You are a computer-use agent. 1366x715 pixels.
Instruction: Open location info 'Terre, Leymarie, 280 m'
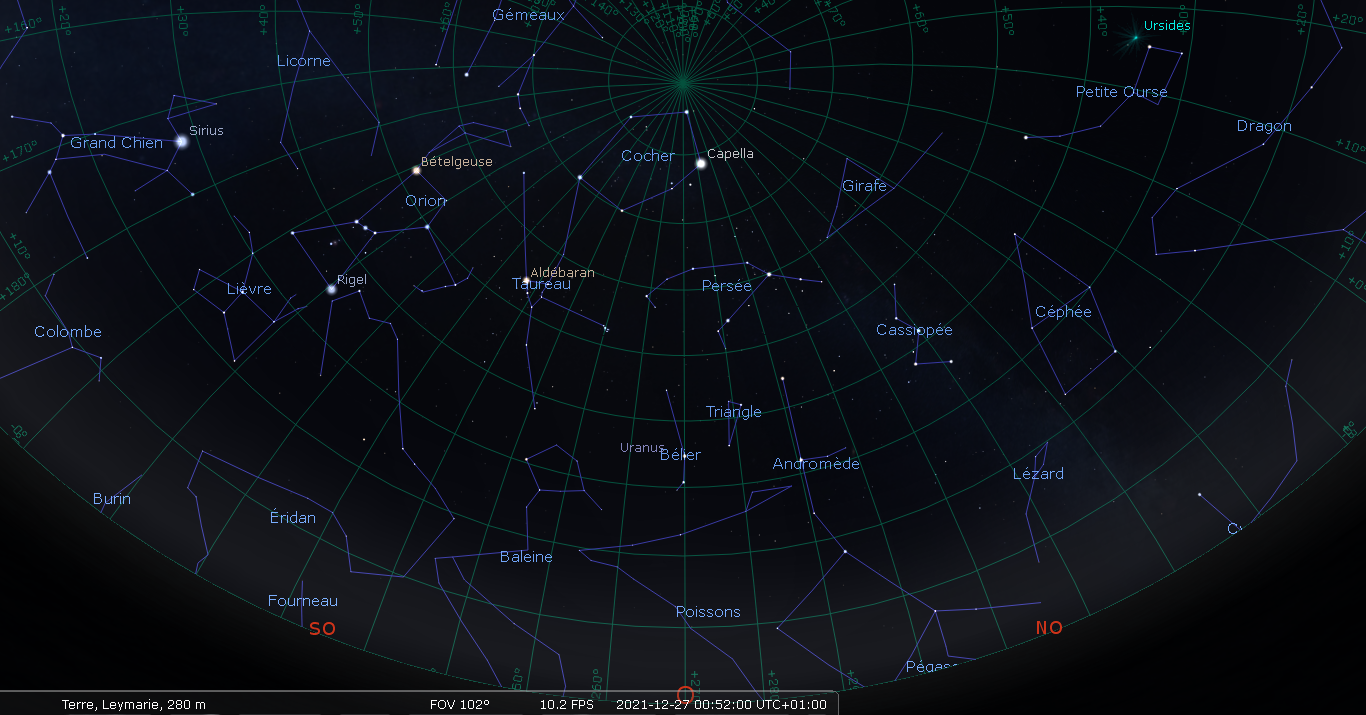point(134,704)
